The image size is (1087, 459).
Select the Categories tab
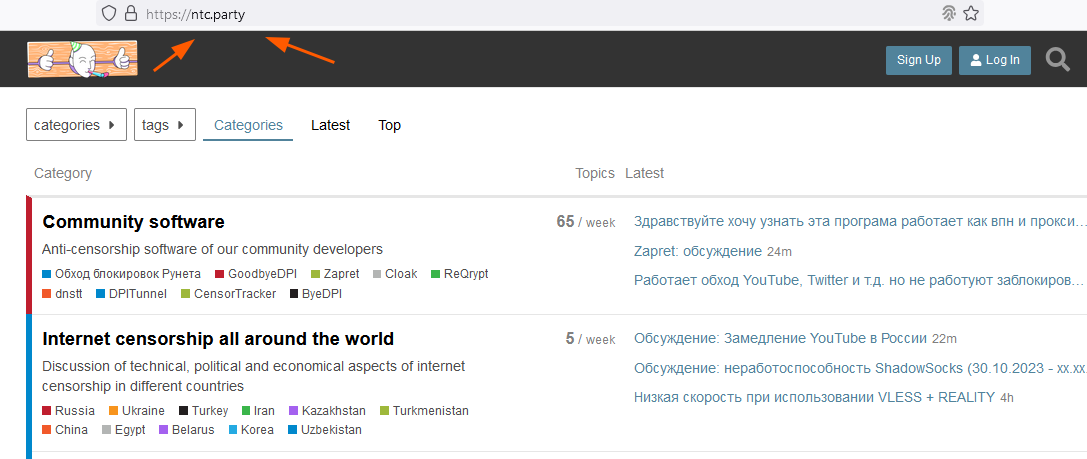point(248,125)
